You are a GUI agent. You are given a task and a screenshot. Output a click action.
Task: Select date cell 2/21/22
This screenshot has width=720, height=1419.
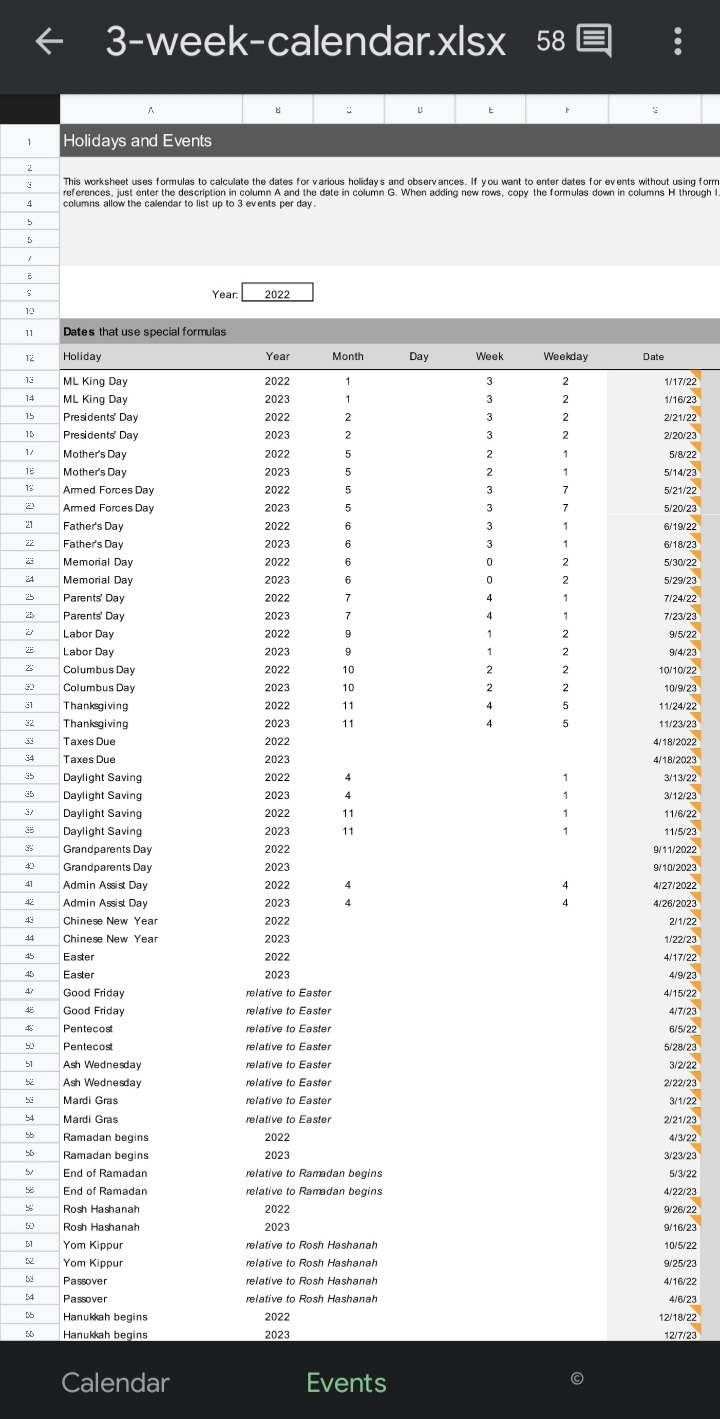[x=655, y=417]
